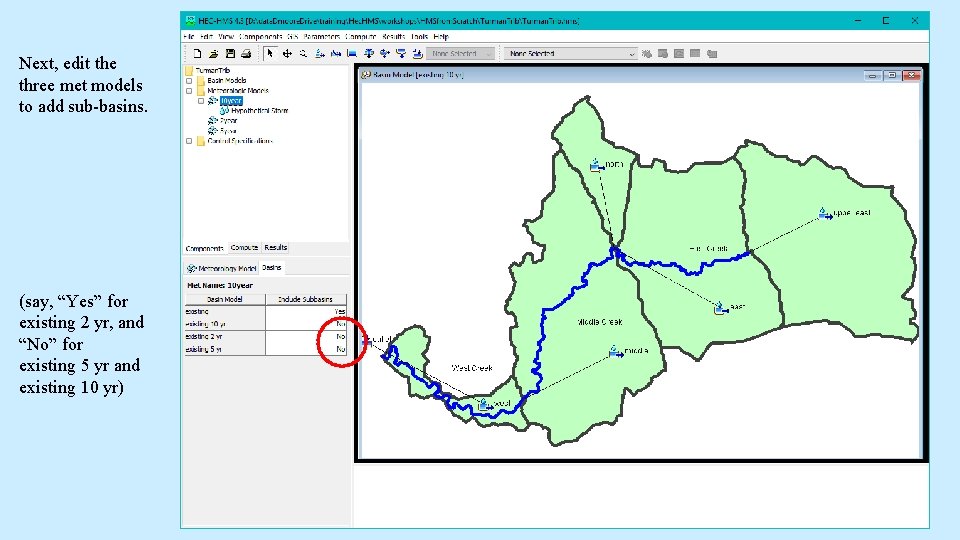960x540 pixels.
Task: Open the Components menu
Action: tap(260, 37)
